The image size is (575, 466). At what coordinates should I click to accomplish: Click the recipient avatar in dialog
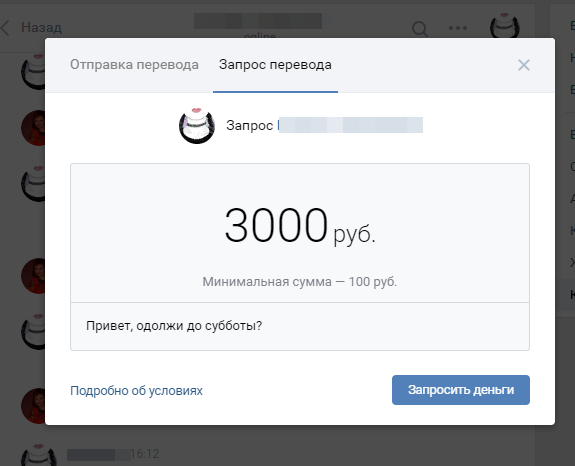pos(197,125)
